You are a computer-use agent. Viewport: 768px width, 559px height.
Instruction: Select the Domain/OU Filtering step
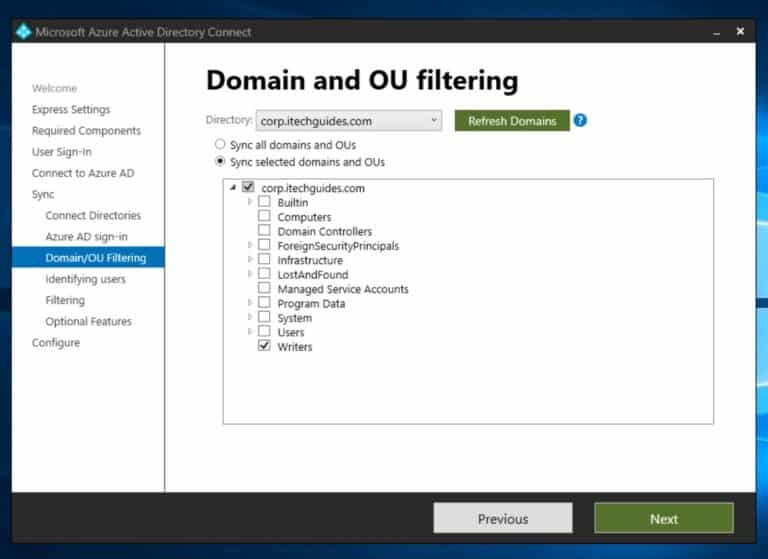tap(88, 258)
